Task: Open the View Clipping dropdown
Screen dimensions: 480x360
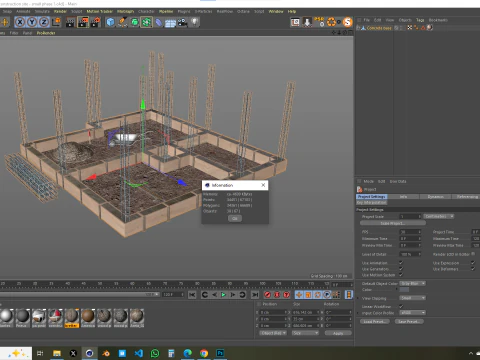Action: pos(413,298)
